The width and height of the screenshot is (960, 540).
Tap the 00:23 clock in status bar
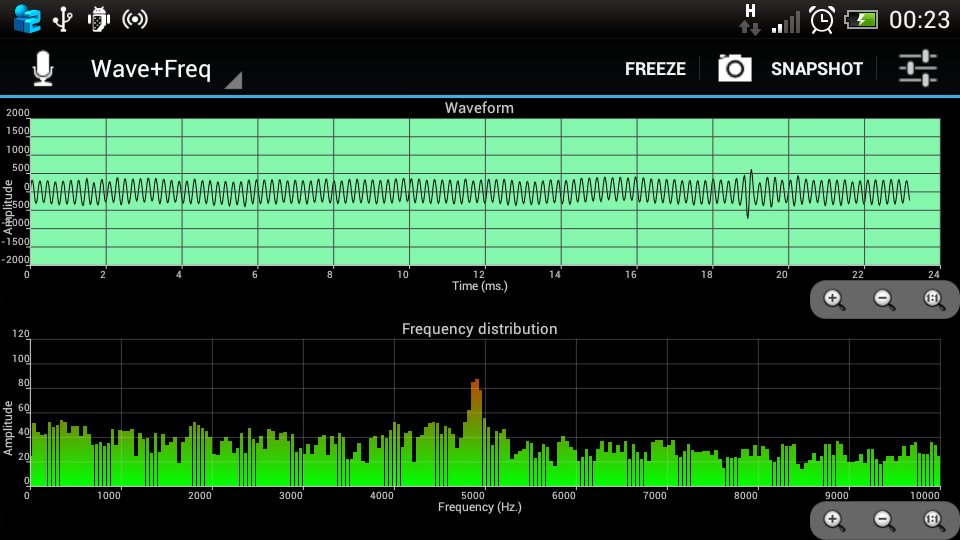tap(919, 20)
